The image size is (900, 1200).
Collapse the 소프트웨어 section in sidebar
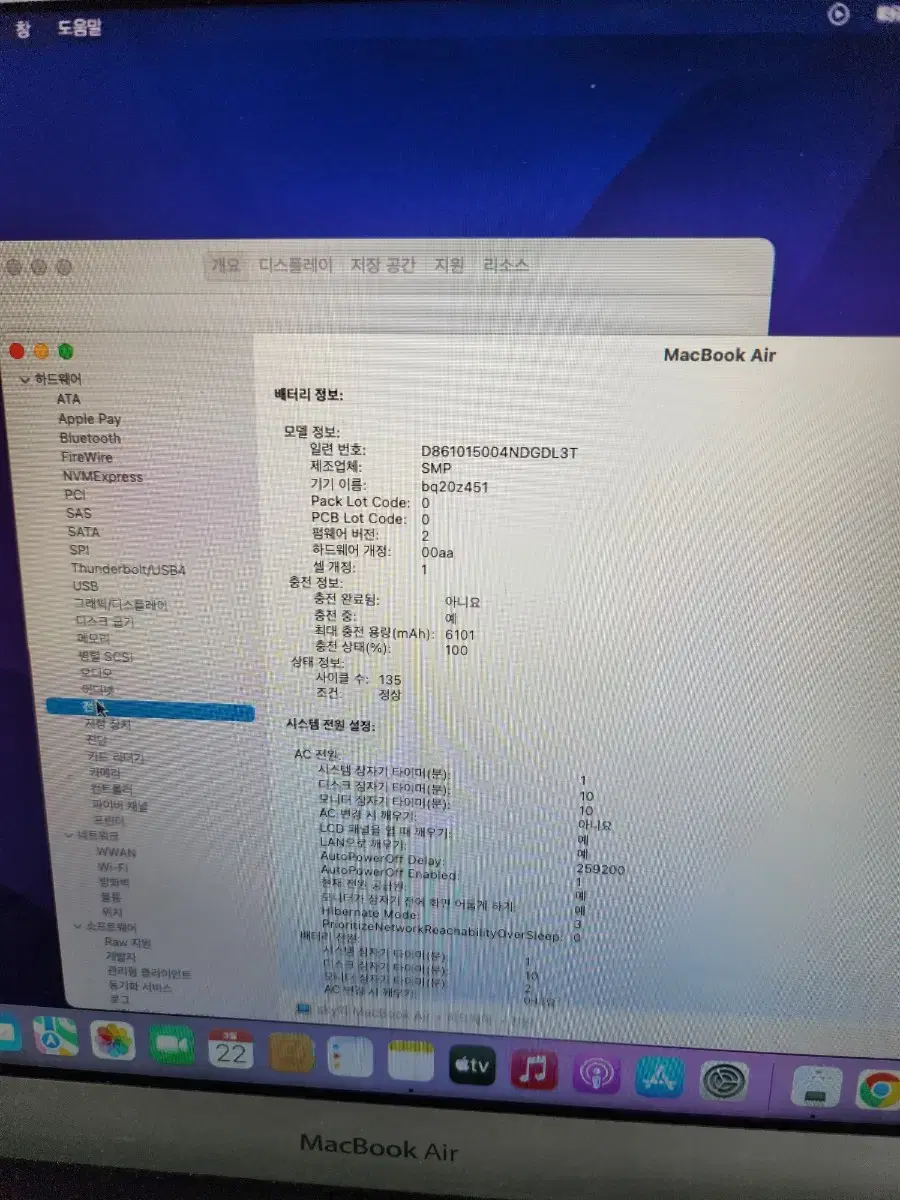coord(78,926)
